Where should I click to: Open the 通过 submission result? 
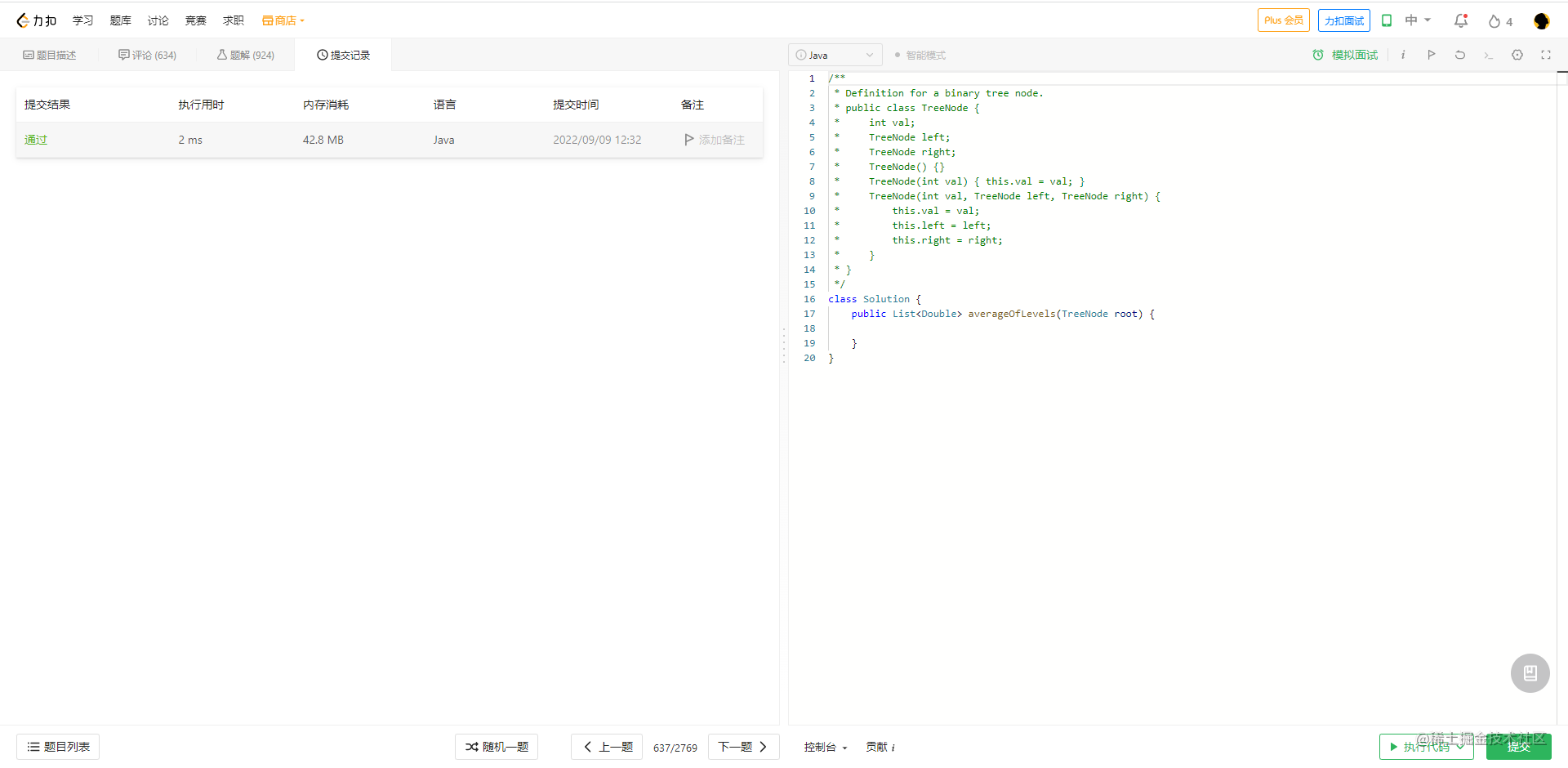(36, 140)
